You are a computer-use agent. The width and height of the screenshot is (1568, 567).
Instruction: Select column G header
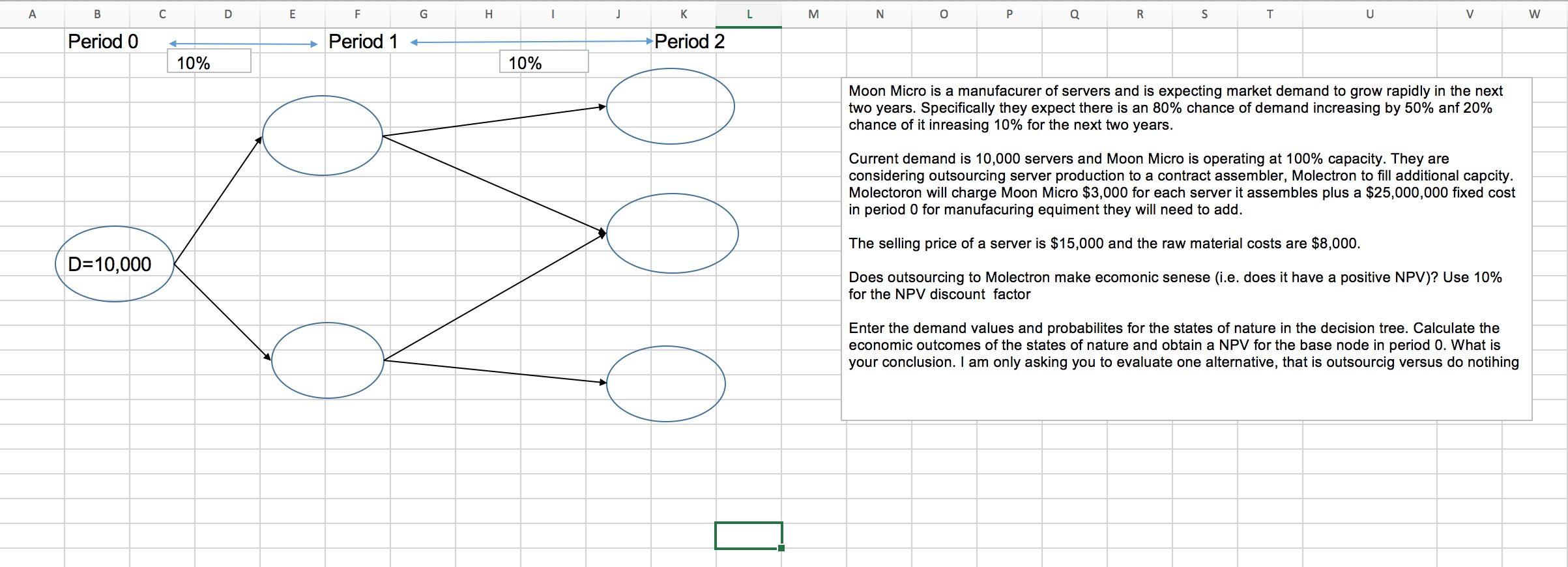(x=423, y=14)
